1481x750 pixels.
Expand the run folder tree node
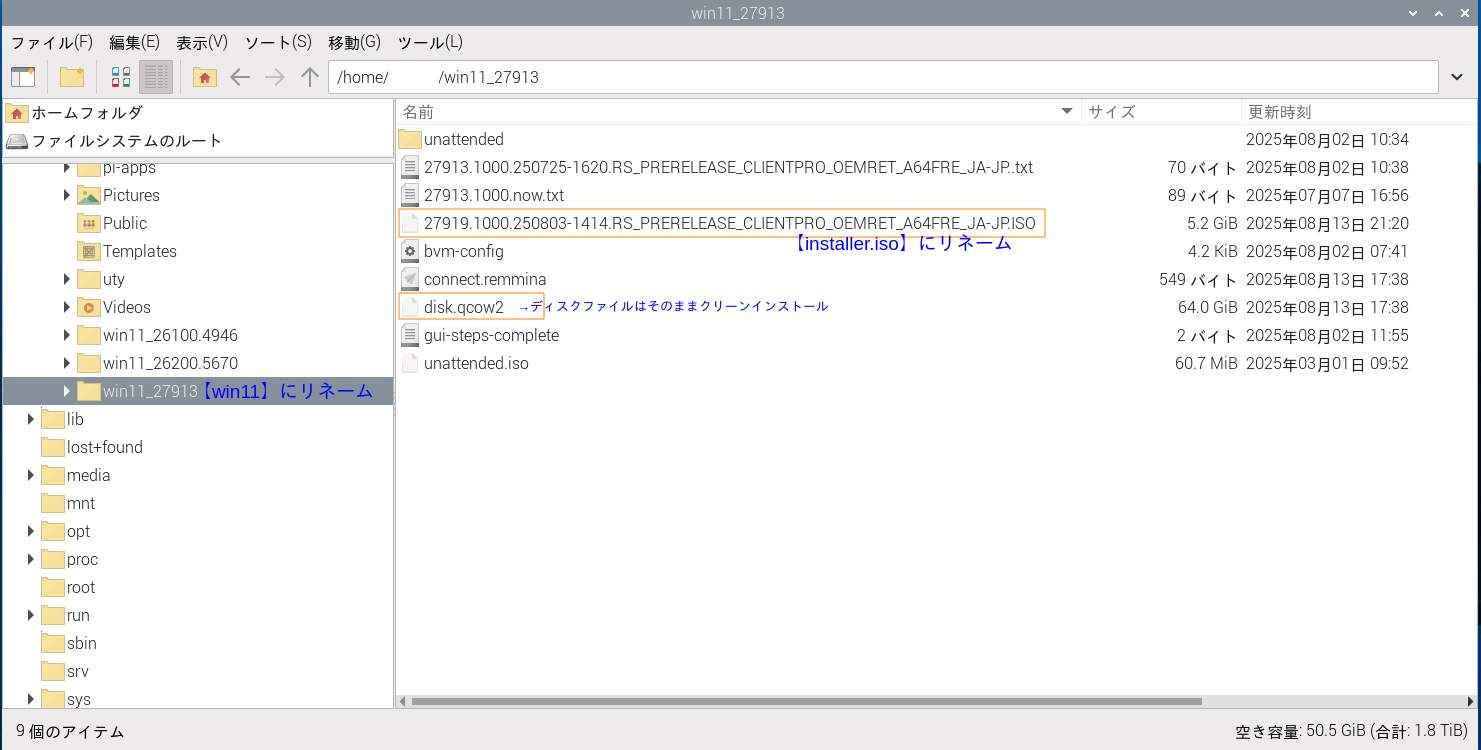pyautogui.click(x=31, y=615)
